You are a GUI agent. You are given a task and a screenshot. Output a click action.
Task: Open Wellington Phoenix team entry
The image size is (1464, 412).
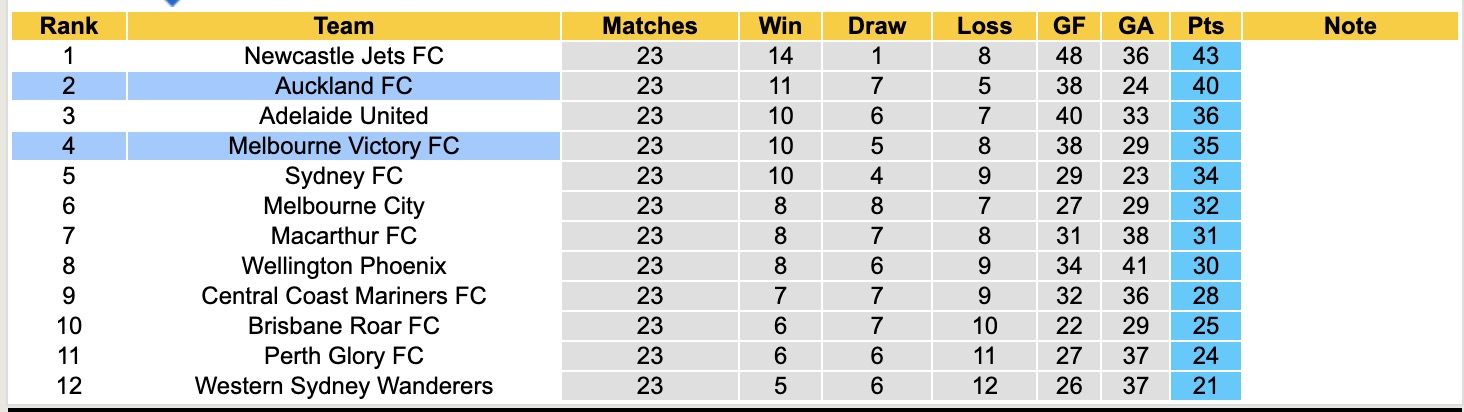(343, 266)
